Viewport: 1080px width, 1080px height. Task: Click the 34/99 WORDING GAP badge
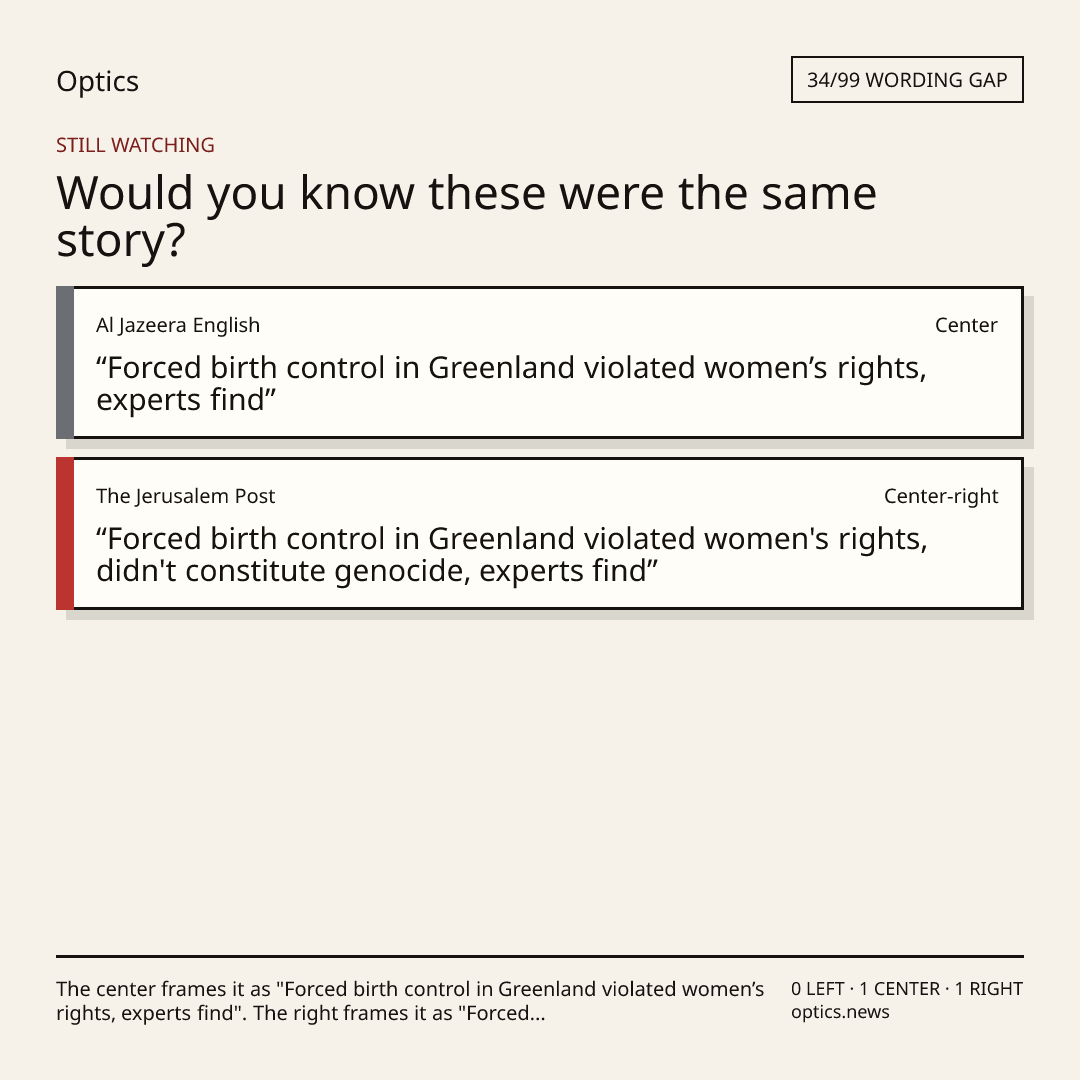[x=906, y=80]
